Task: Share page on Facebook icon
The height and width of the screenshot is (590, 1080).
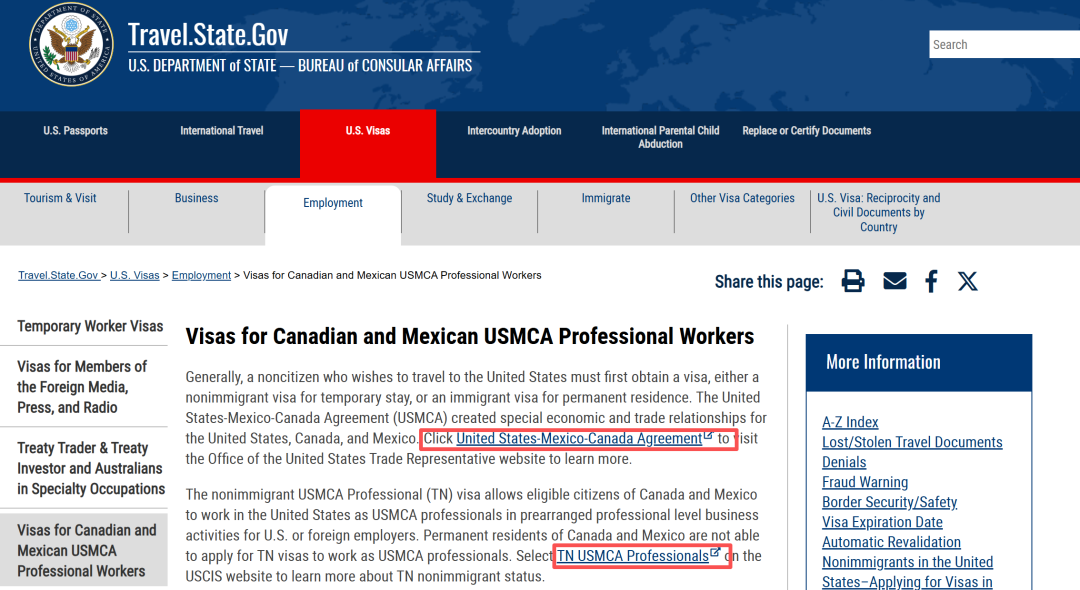Action: click(x=931, y=281)
